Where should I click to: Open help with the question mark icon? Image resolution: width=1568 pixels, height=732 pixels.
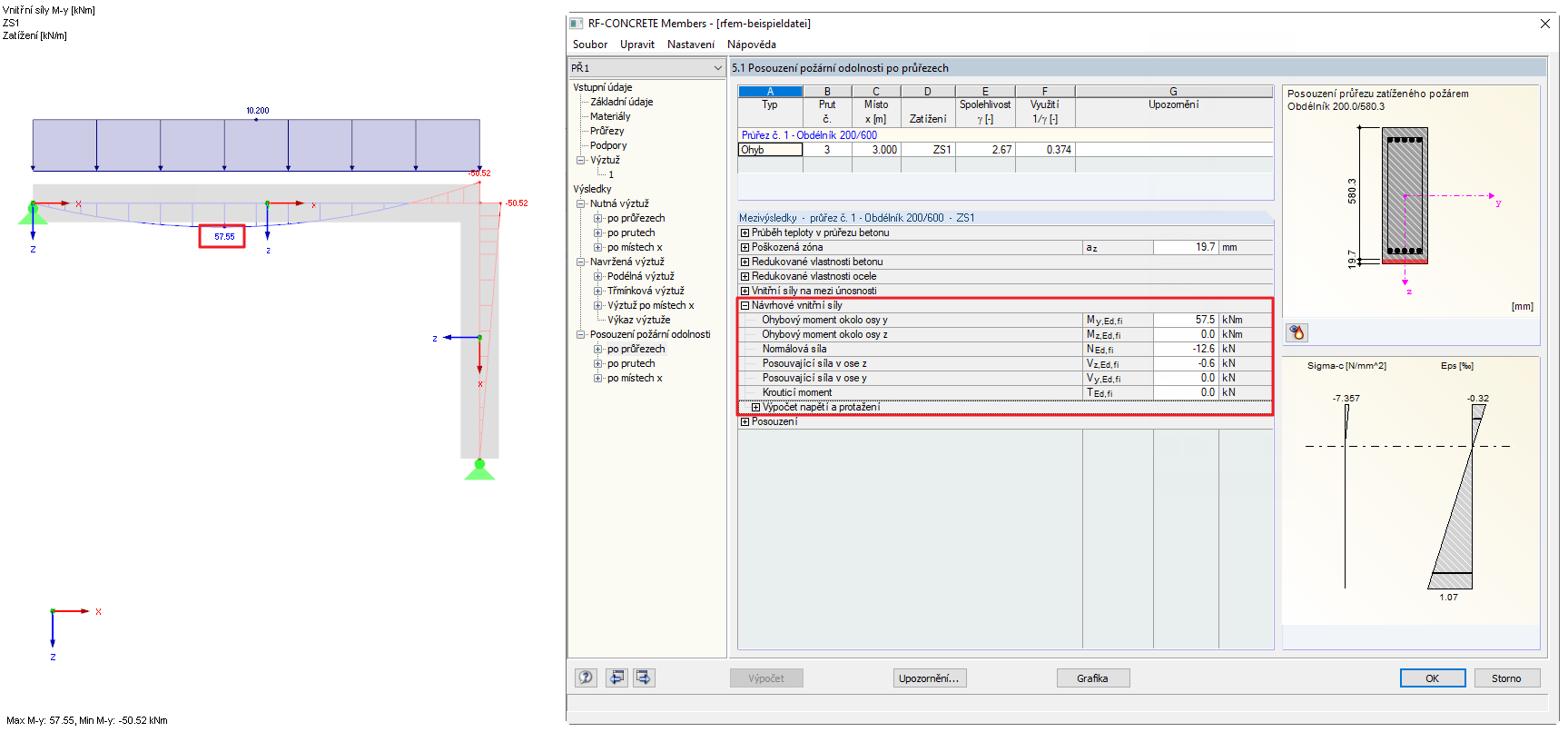[586, 678]
